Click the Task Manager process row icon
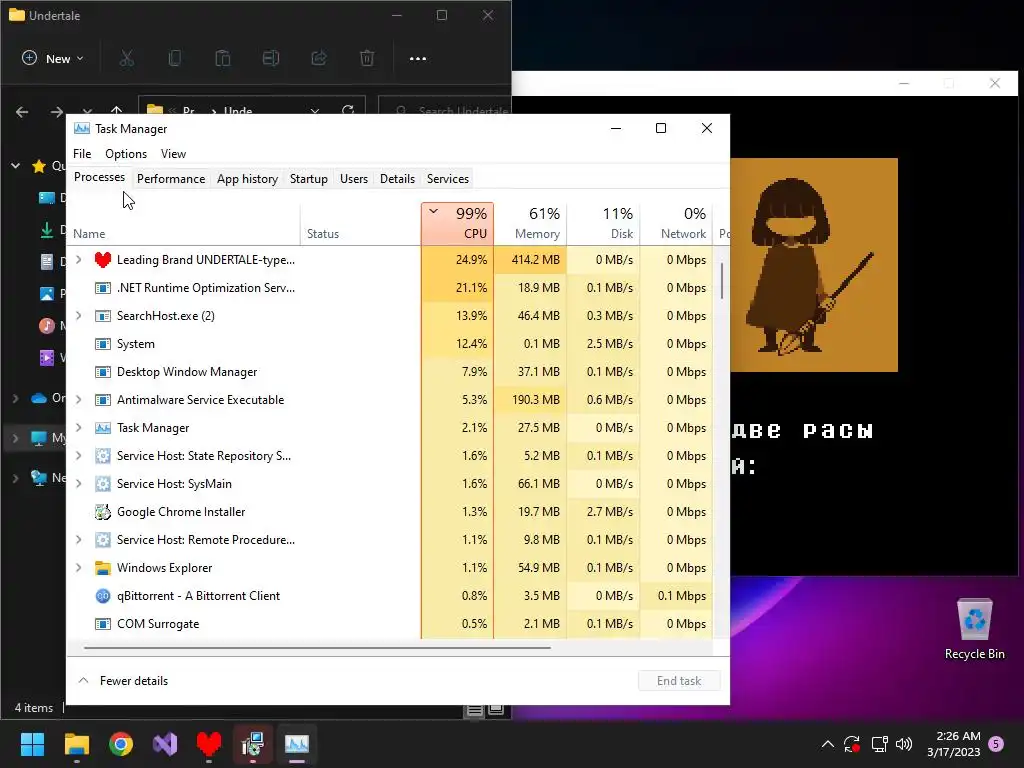This screenshot has height=768, width=1024. 103,428
